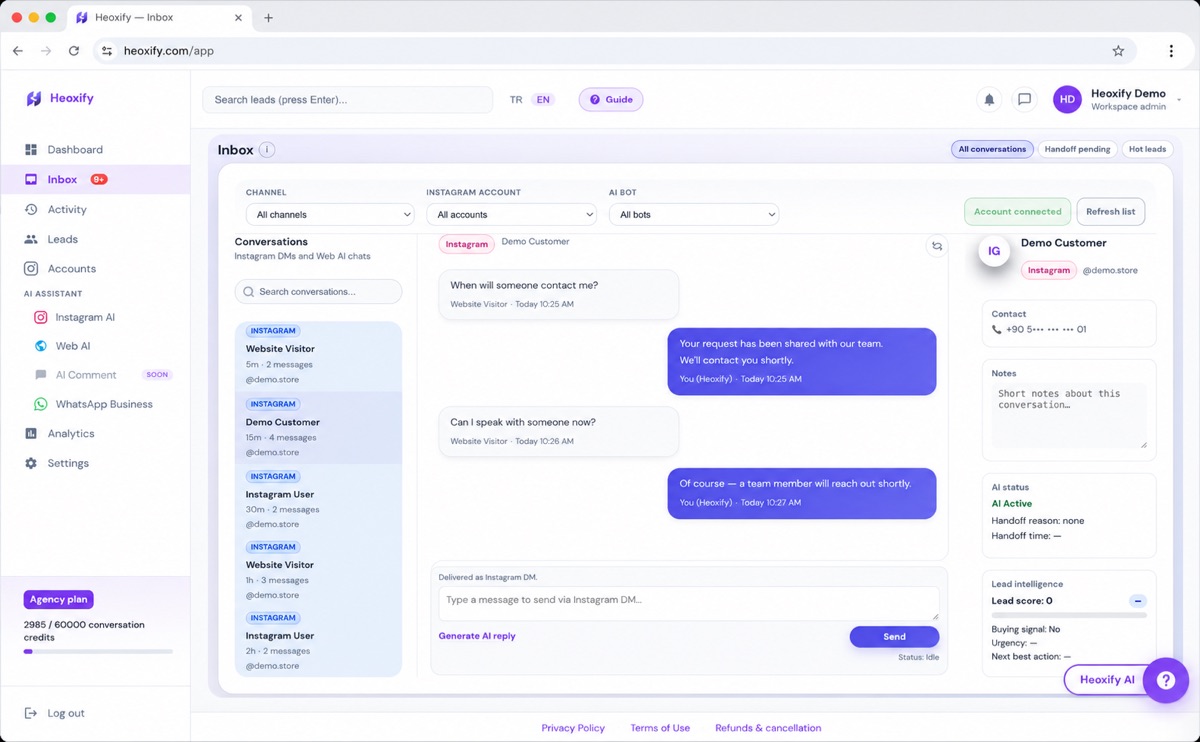Open the Web AI assistant
The width and height of the screenshot is (1200, 742).
click(73, 346)
